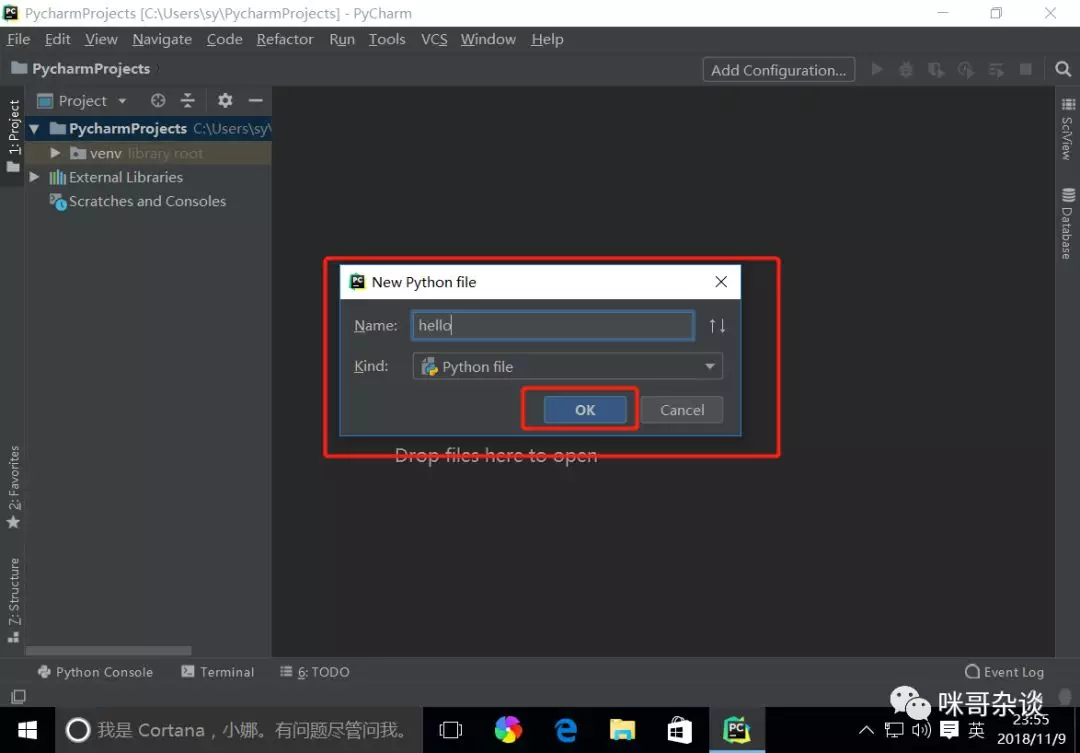Open the VCS menu

tap(434, 39)
